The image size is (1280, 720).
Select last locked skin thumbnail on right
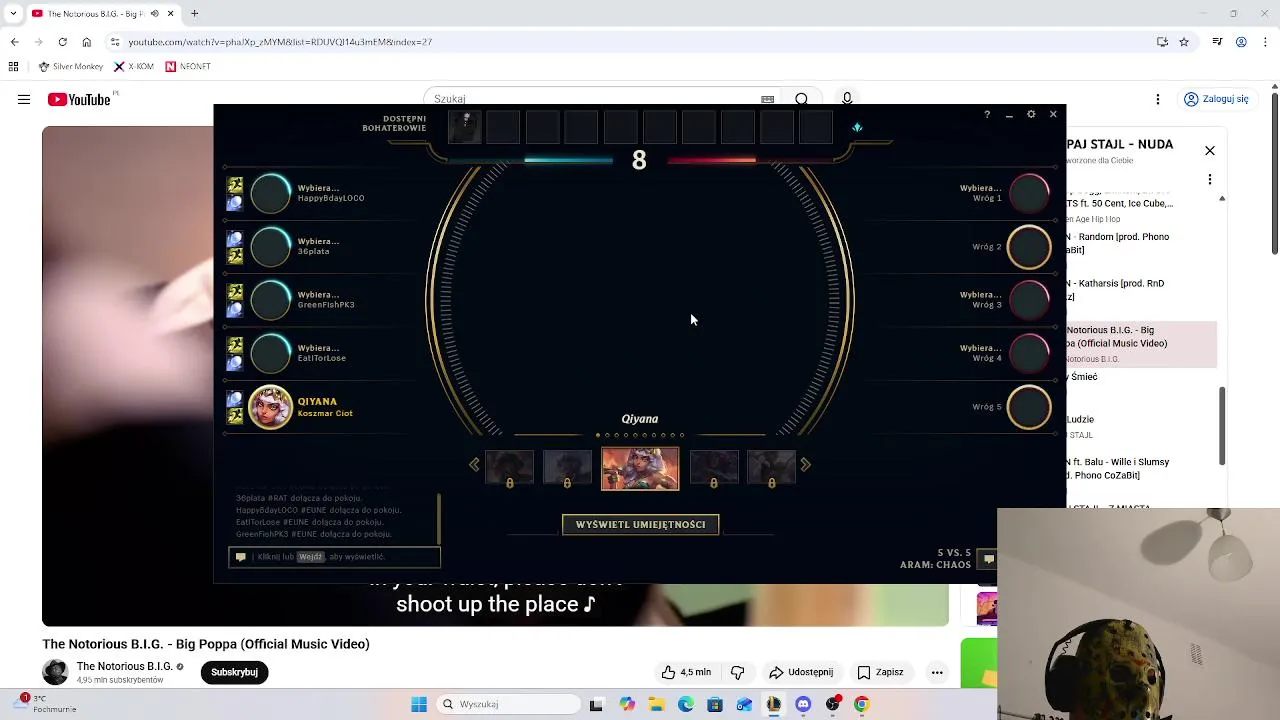771,468
